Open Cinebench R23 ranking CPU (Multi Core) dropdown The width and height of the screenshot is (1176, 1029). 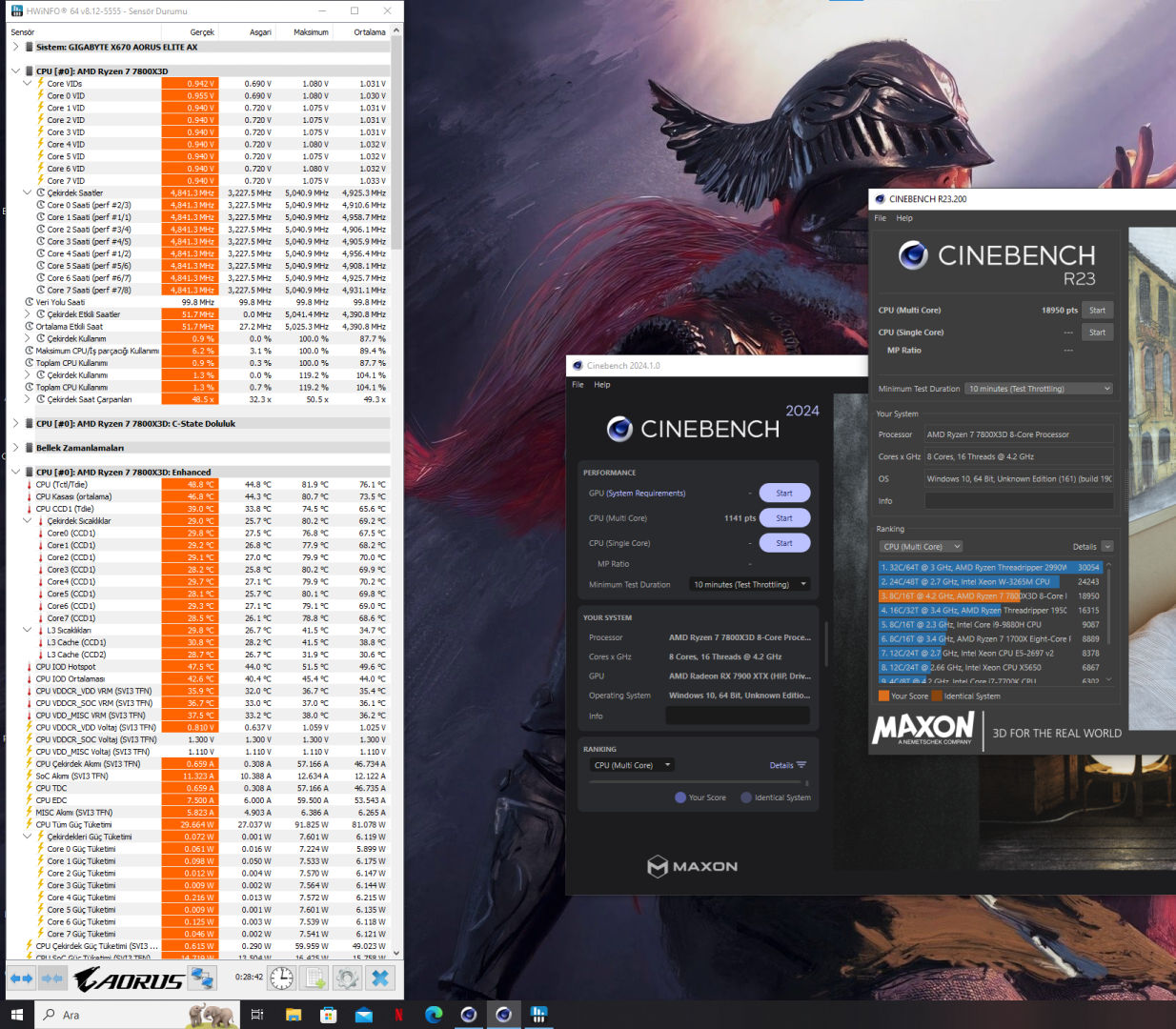coord(921,547)
